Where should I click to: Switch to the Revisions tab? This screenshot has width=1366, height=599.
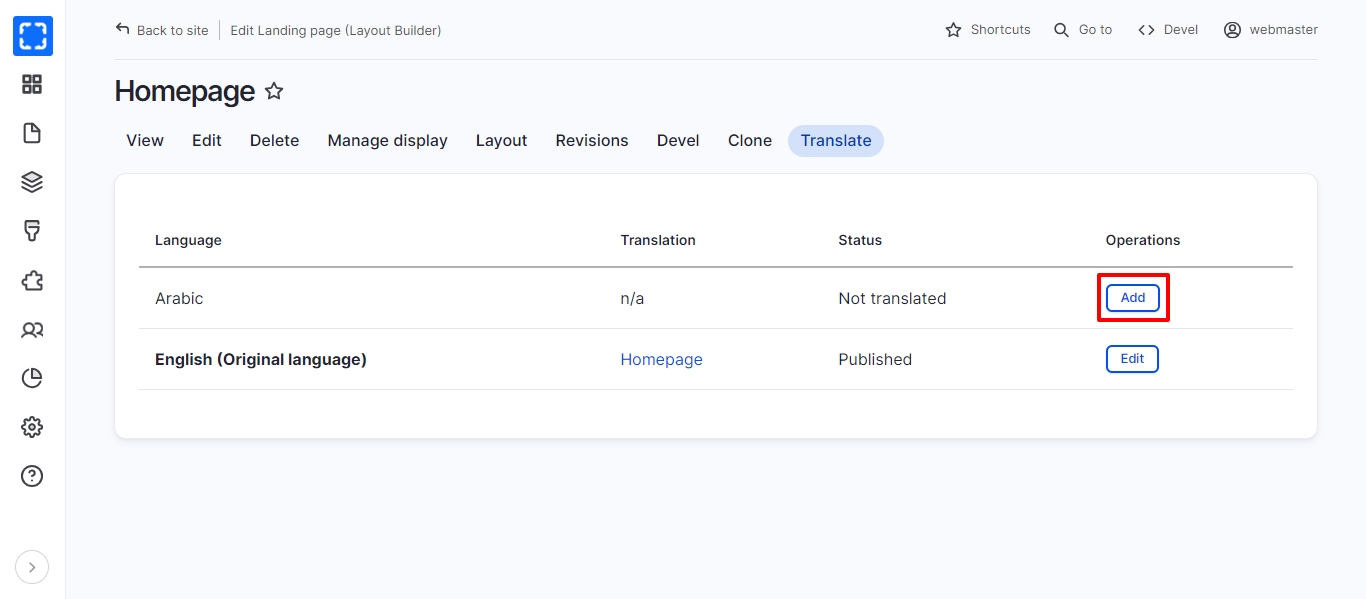pyautogui.click(x=592, y=141)
